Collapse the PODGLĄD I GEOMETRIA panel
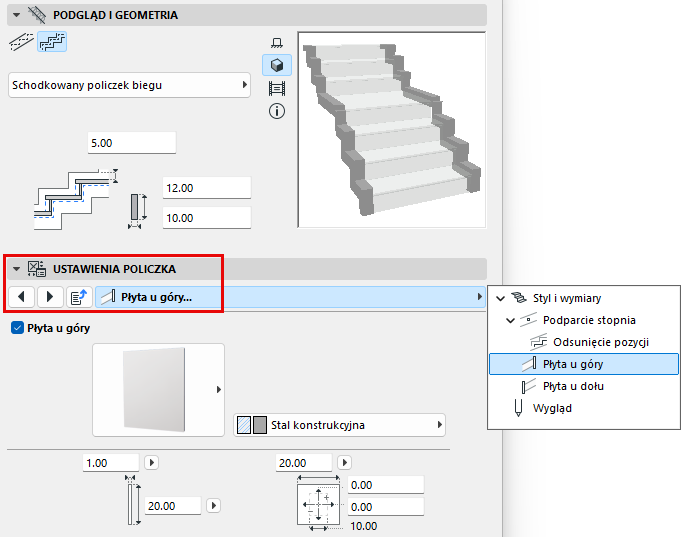The height and width of the screenshot is (537, 687). click(16, 15)
